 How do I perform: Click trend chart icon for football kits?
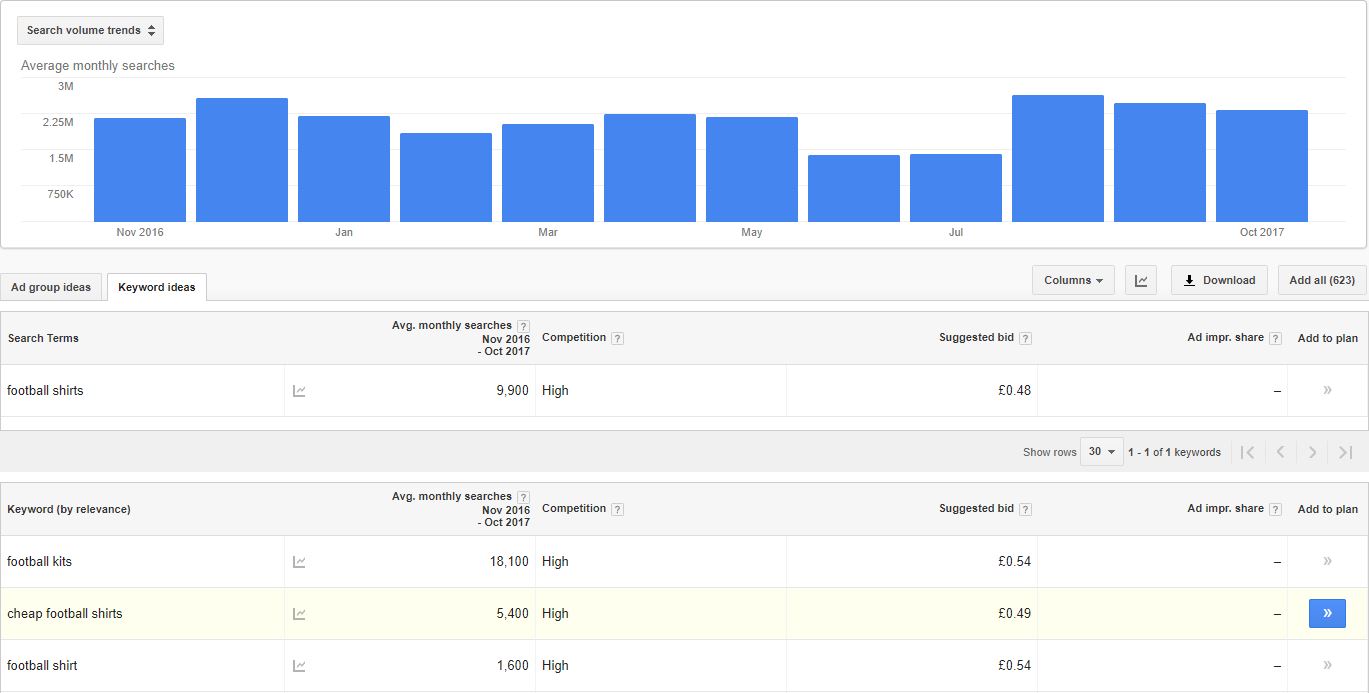click(299, 562)
